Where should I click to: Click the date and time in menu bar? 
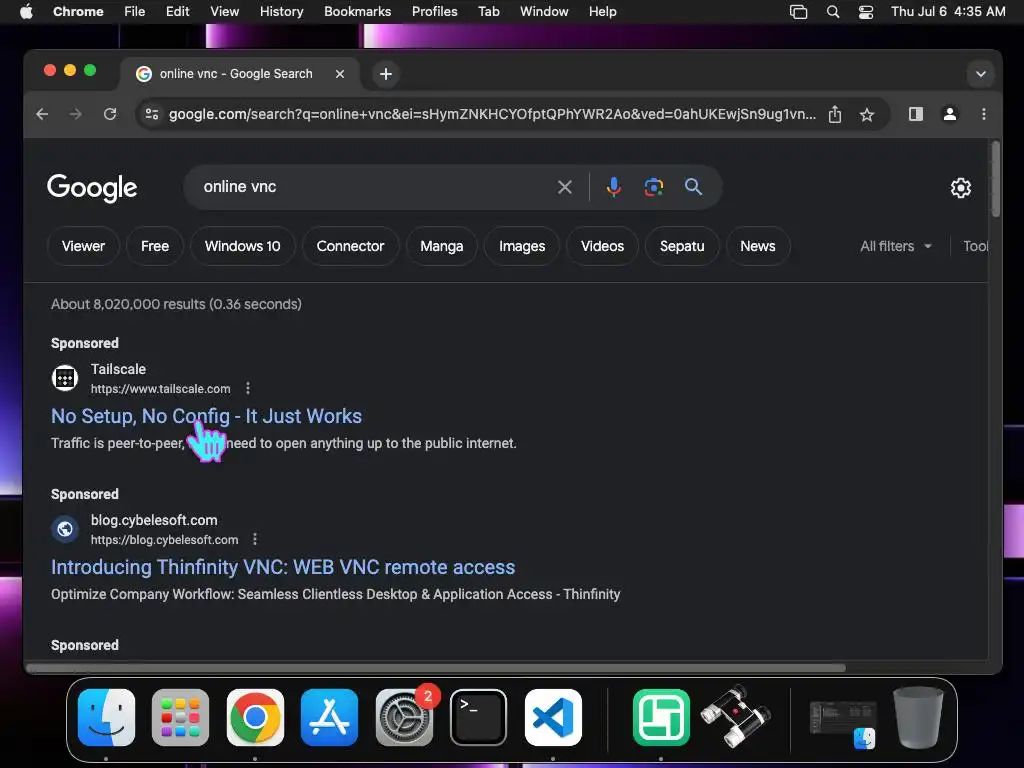948,12
